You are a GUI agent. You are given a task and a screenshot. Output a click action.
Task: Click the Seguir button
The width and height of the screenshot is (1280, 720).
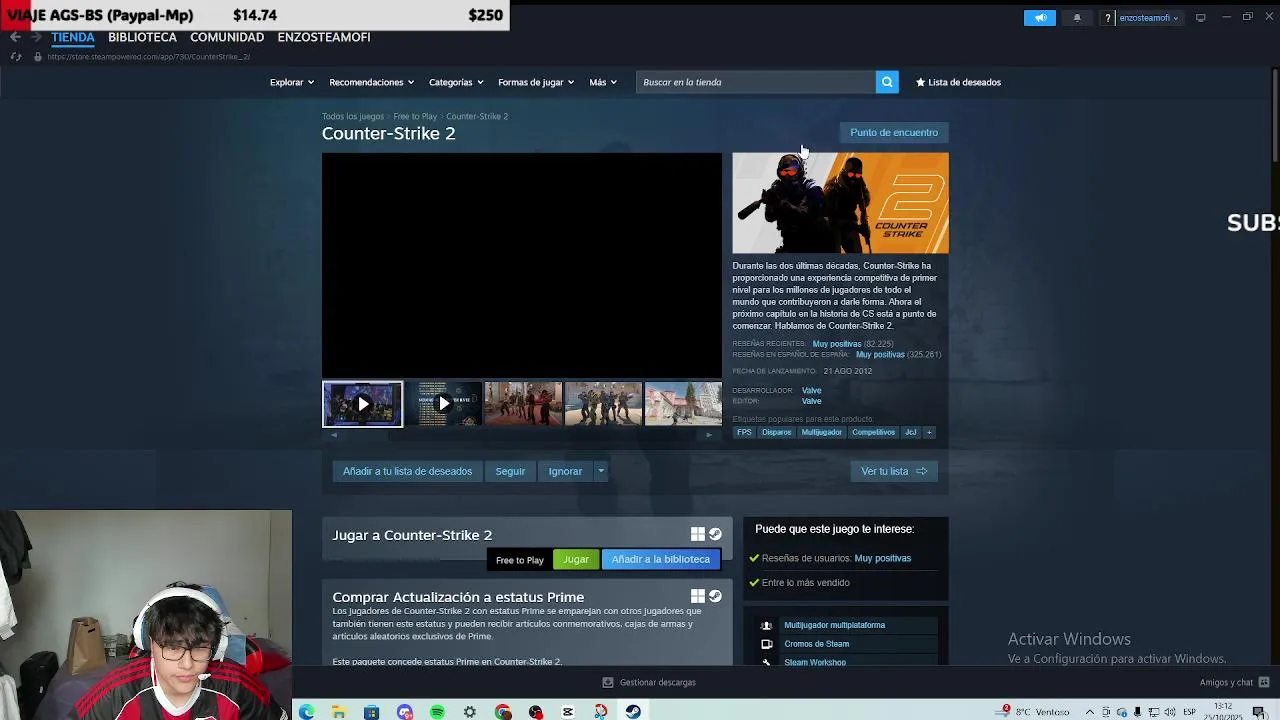510,471
